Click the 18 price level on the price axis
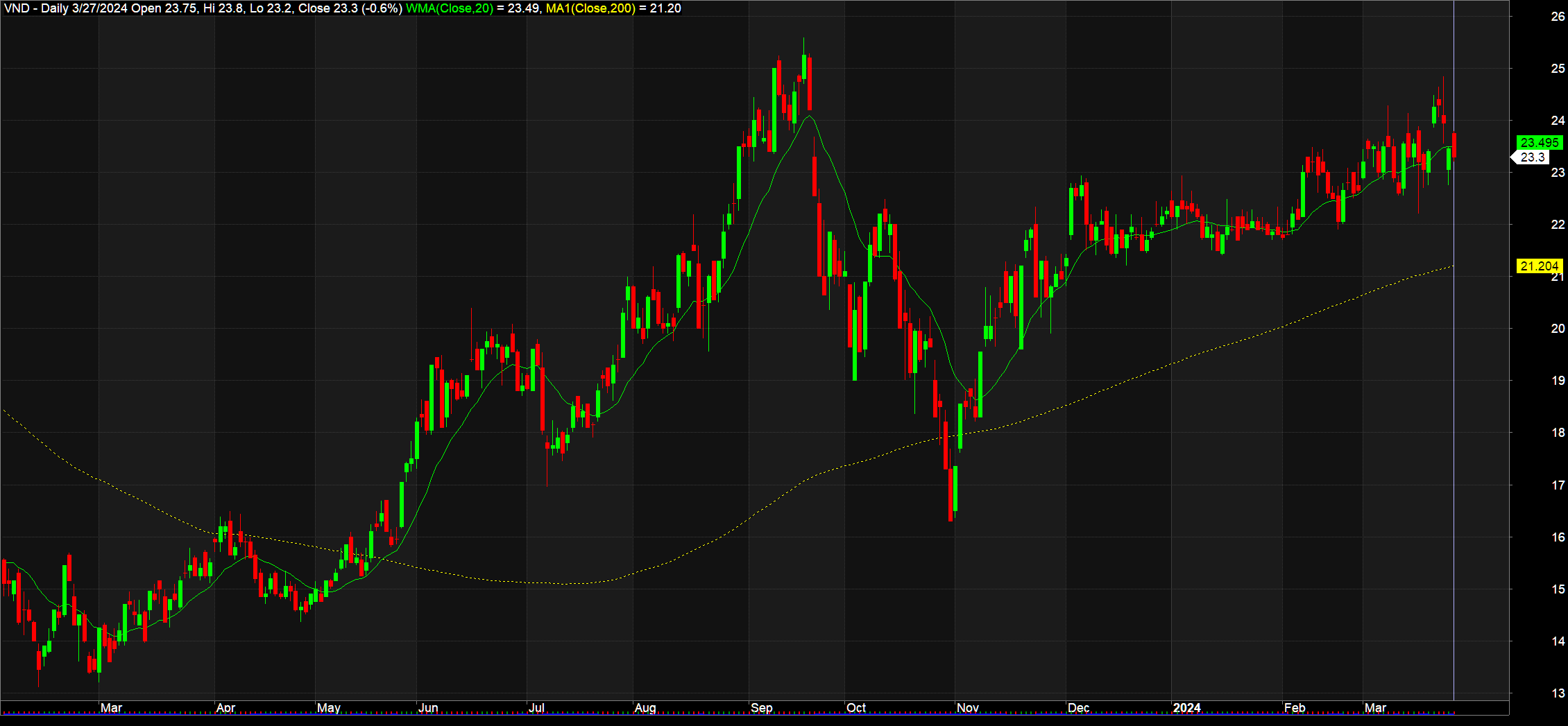This screenshot has height=726, width=1568. pyautogui.click(x=1558, y=432)
